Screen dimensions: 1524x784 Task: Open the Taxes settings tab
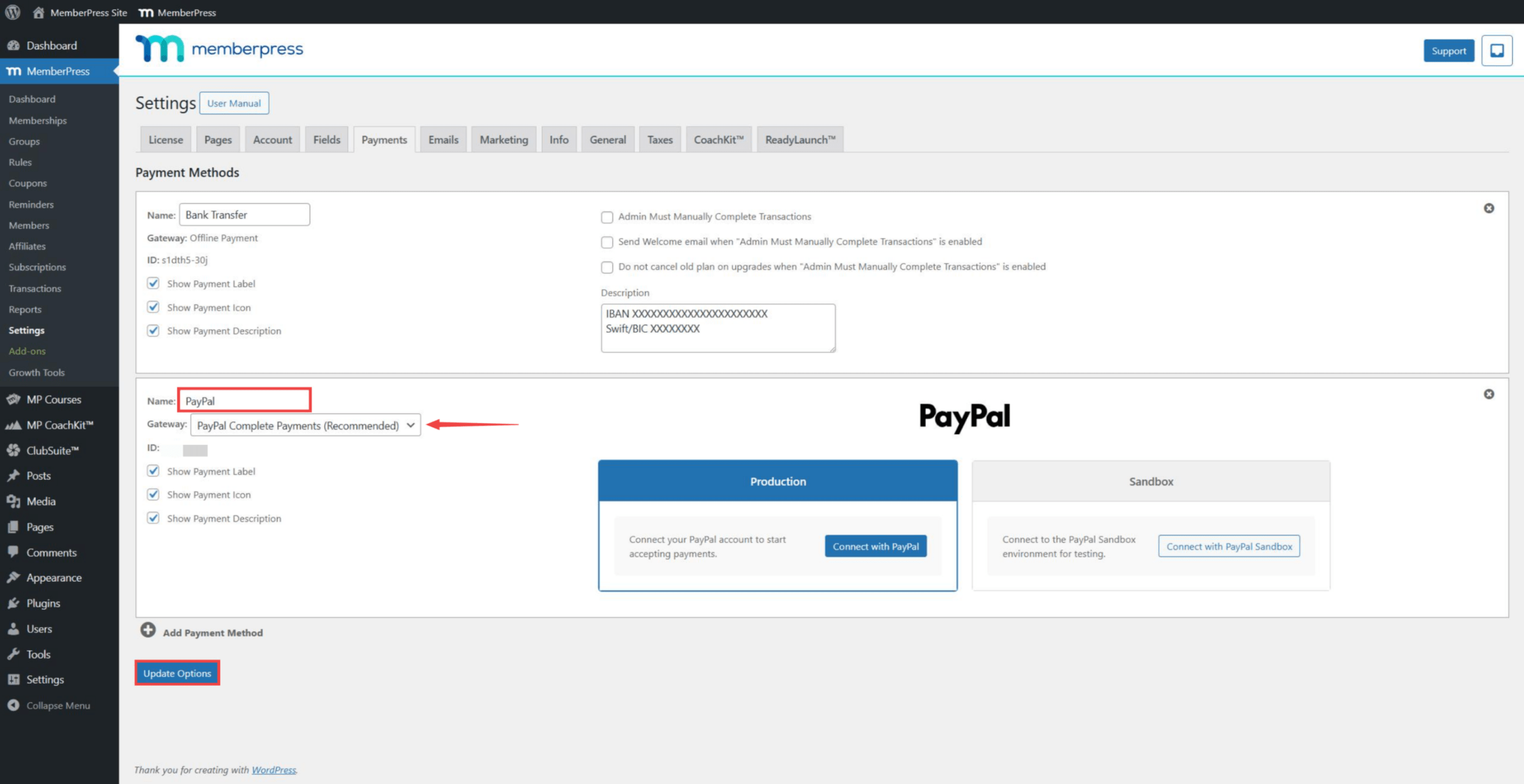(x=659, y=139)
